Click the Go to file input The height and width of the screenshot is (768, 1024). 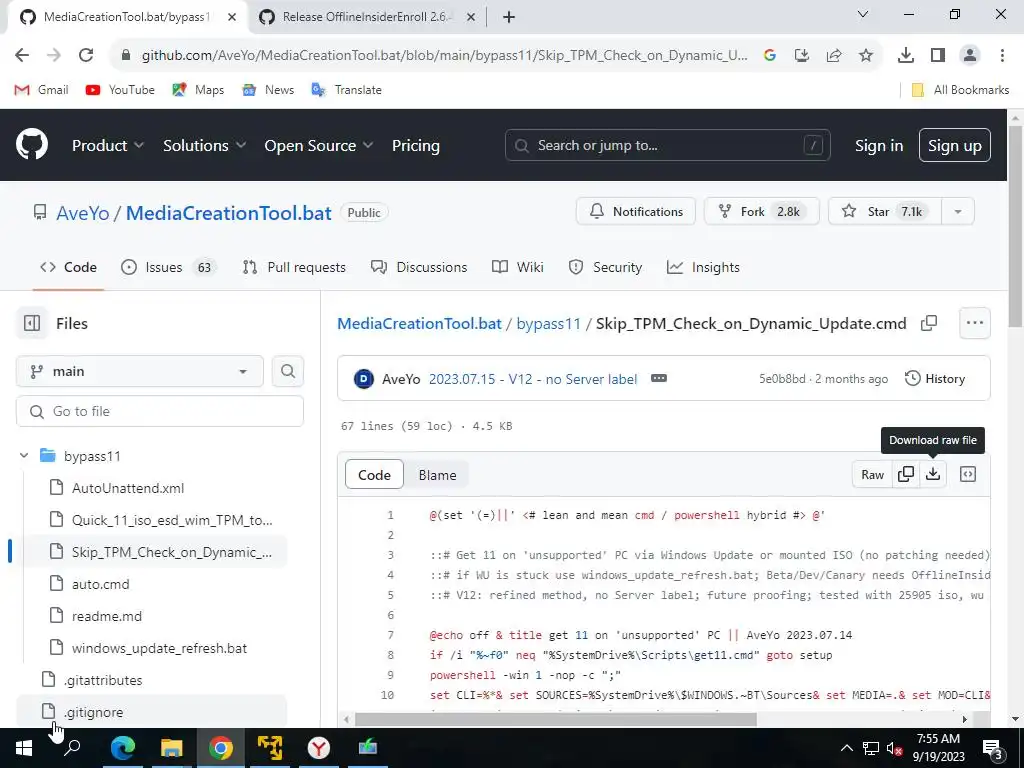pyautogui.click(x=160, y=411)
